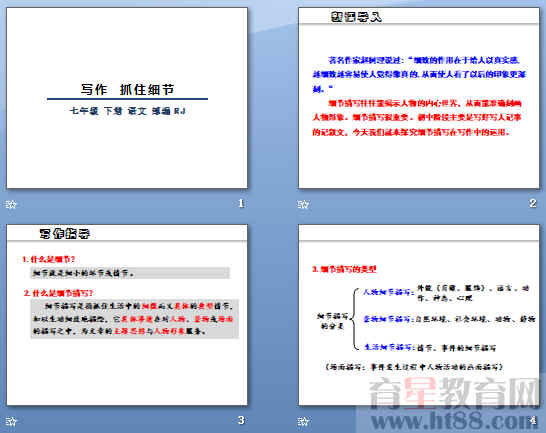Select the title slide thumbnail 写作 抓住细节

point(127,98)
